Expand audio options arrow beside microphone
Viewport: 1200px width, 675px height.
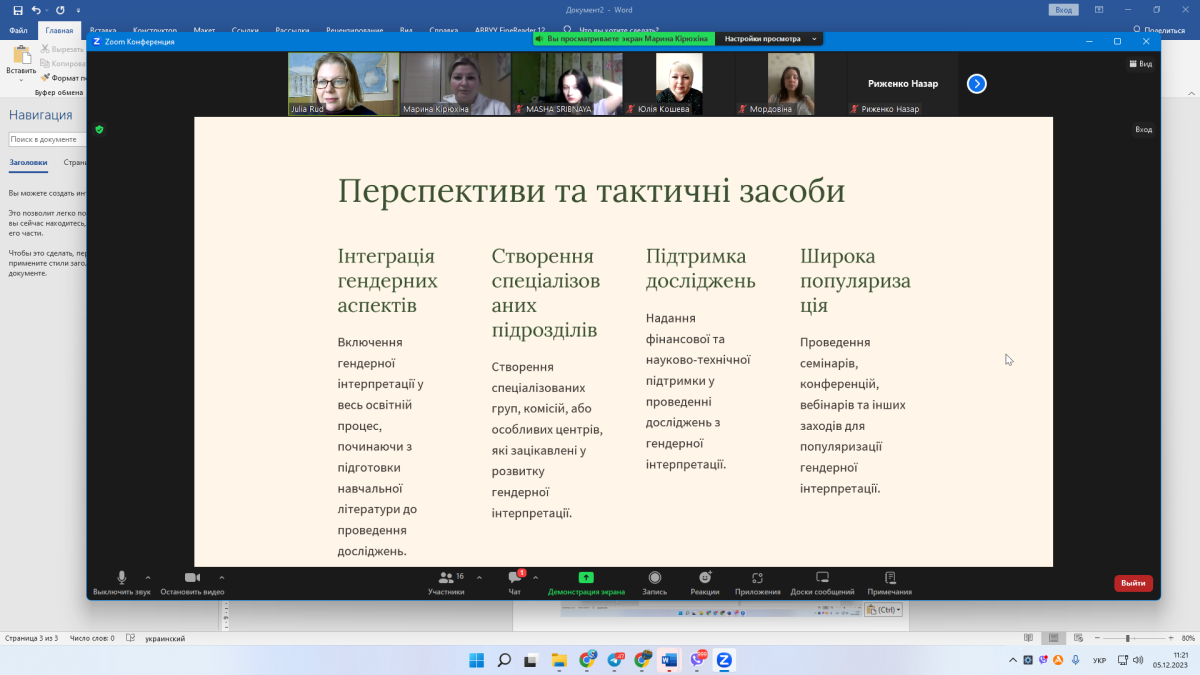coord(148,577)
